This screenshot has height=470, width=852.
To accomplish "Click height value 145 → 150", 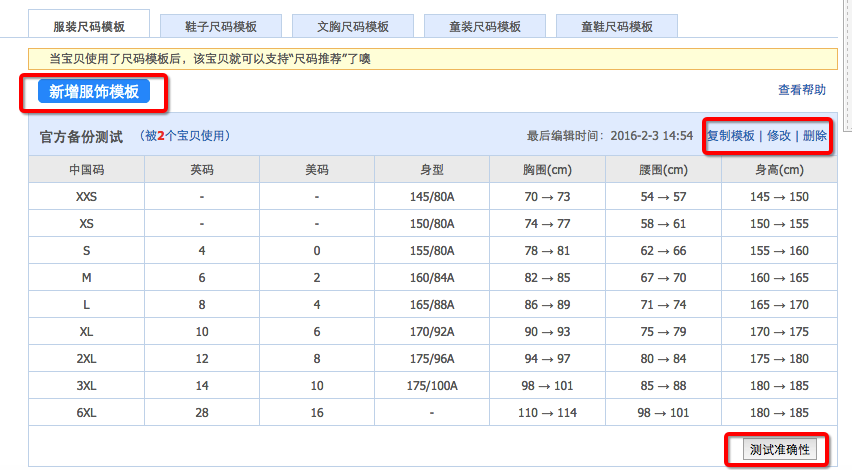I will 779,197.
